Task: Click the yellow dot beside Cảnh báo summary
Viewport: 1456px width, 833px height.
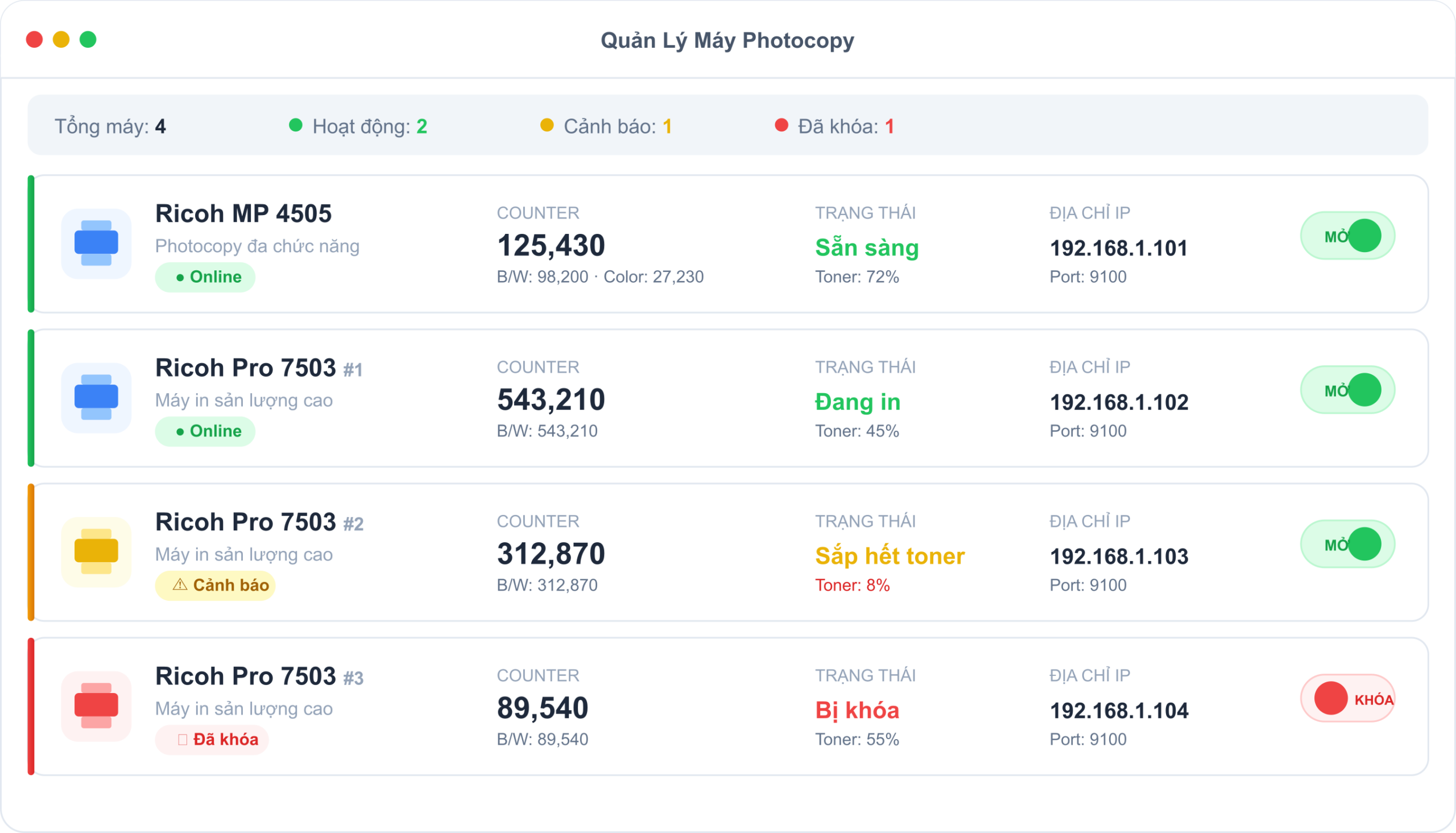Action: pyautogui.click(x=547, y=125)
